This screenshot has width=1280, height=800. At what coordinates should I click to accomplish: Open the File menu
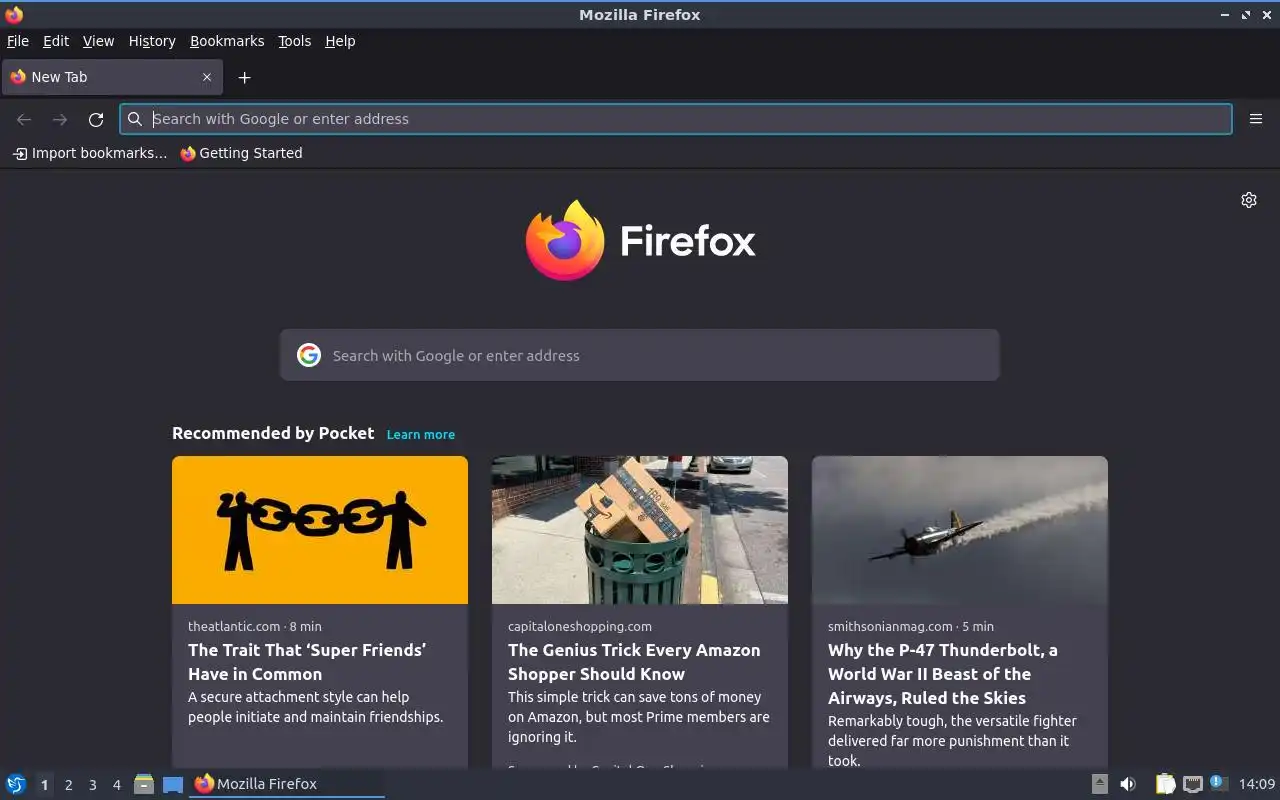(18, 41)
